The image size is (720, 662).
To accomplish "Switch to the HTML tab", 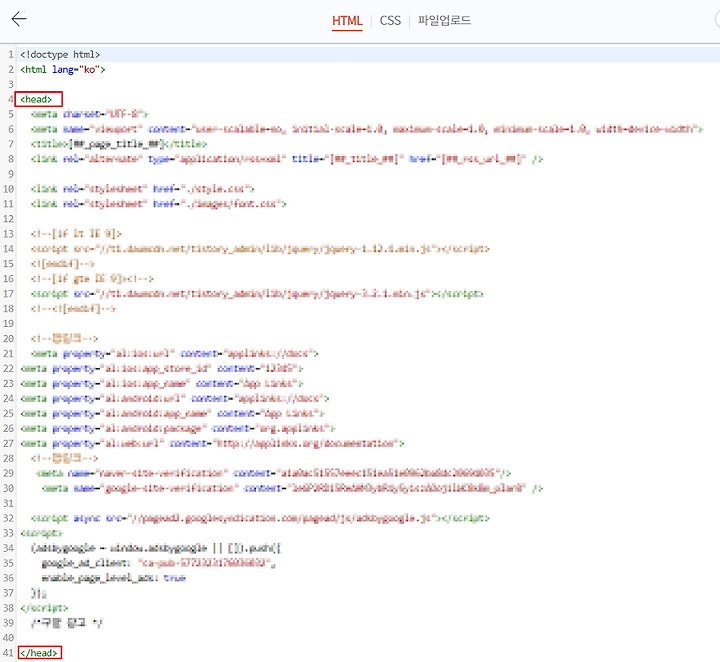I will [347, 21].
